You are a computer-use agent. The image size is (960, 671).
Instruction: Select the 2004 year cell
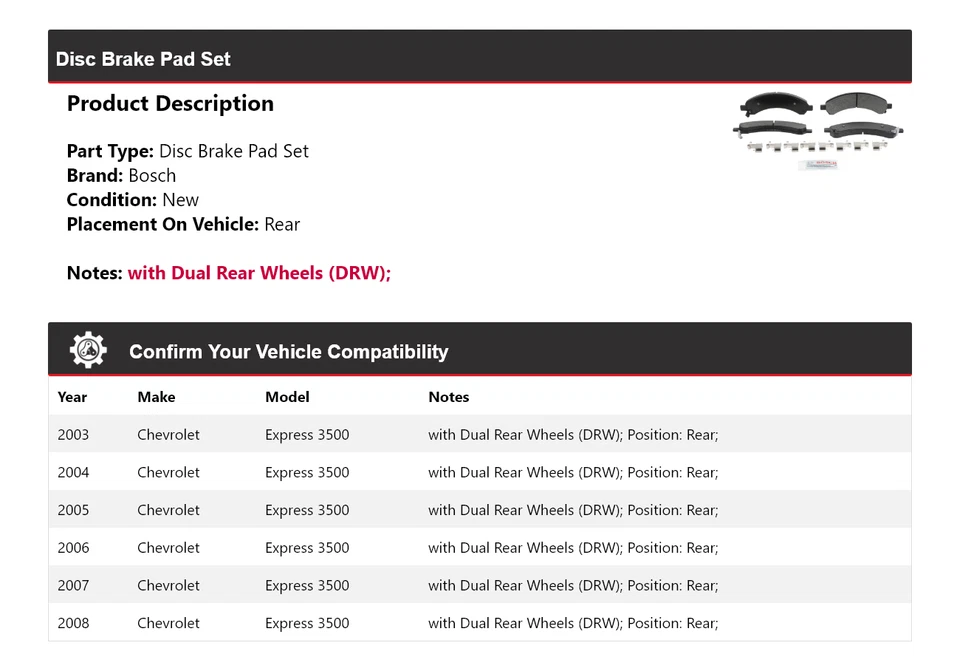click(73, 472)
